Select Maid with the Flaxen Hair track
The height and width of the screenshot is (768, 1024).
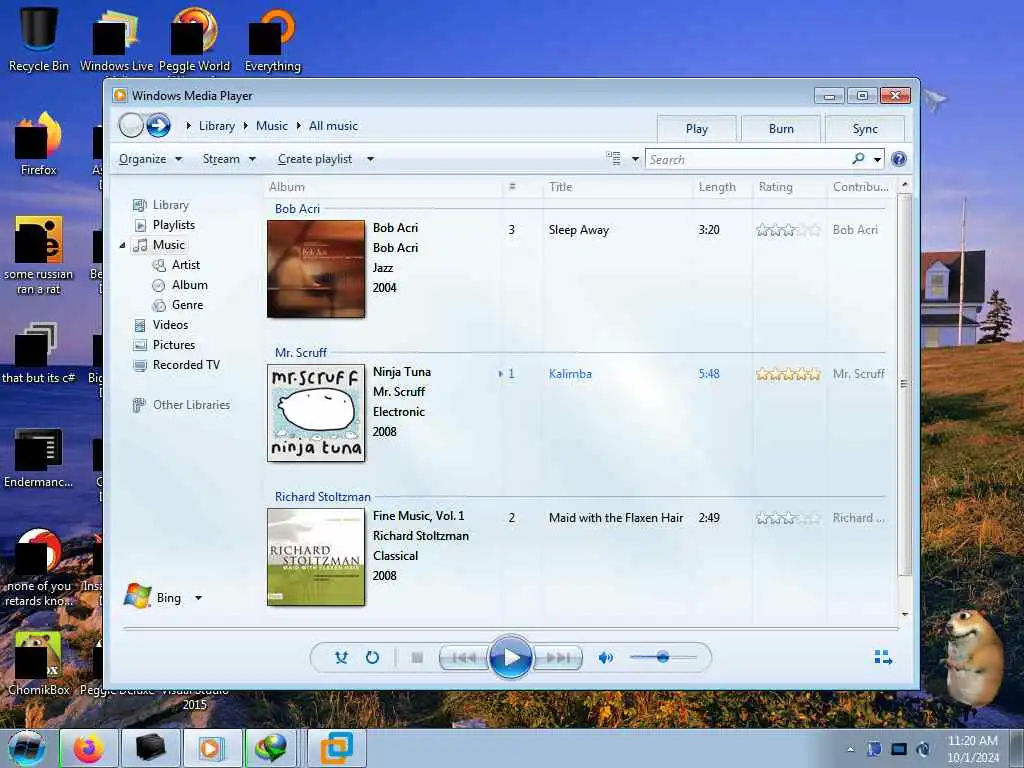[x=616, y=518]
